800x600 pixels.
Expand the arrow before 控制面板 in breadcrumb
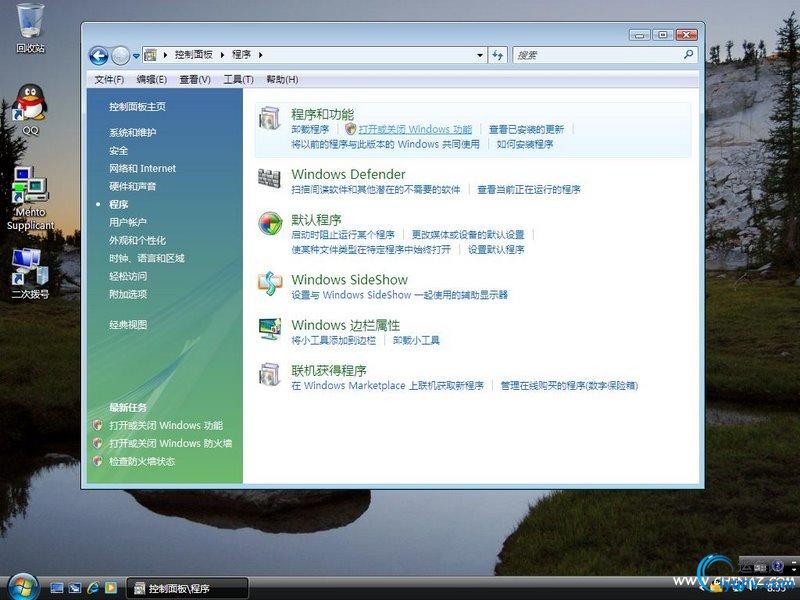pos(165,55)
